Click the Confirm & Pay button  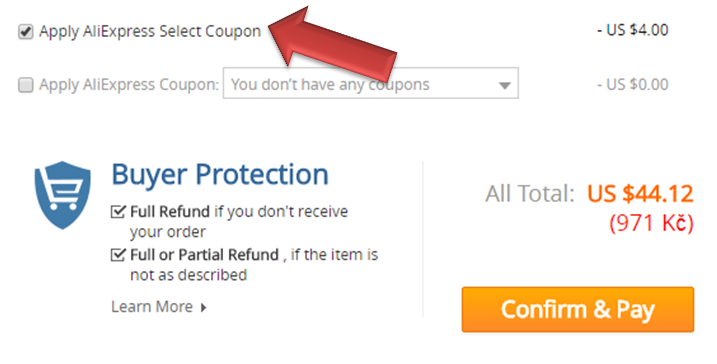(x=578, y=310)
